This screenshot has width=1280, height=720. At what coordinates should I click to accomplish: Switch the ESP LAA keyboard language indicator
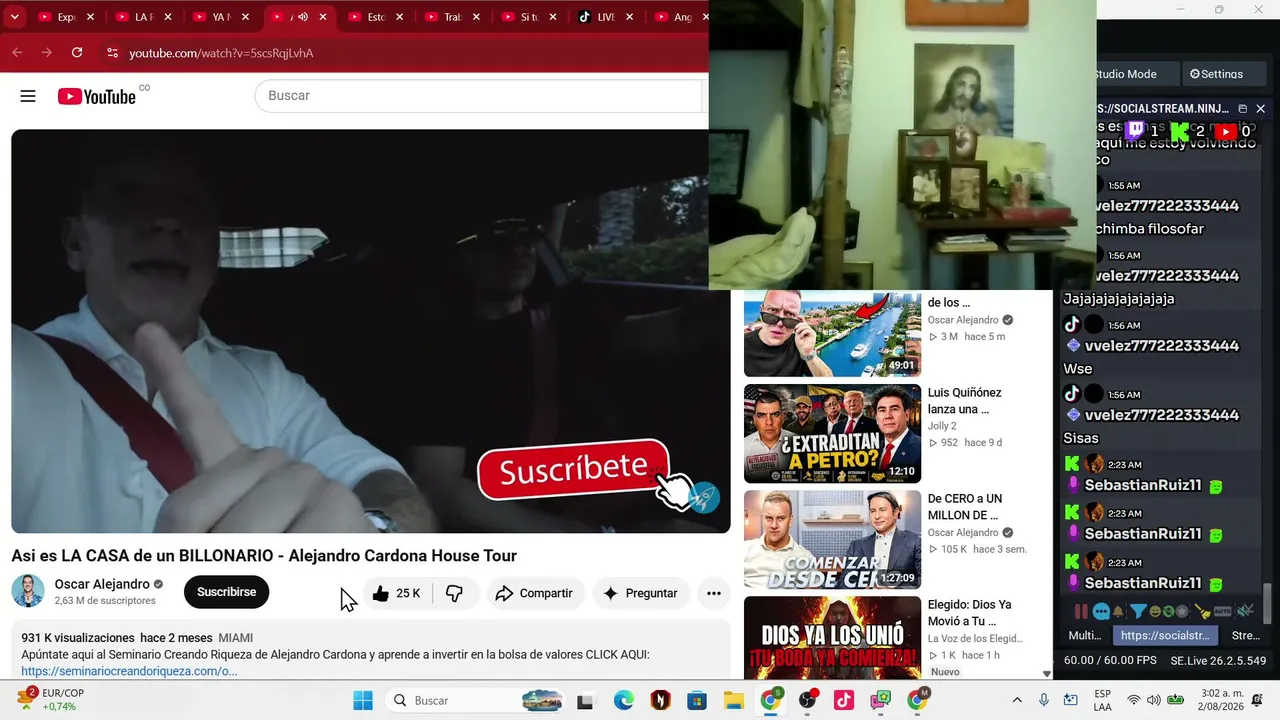(1102, 700)
